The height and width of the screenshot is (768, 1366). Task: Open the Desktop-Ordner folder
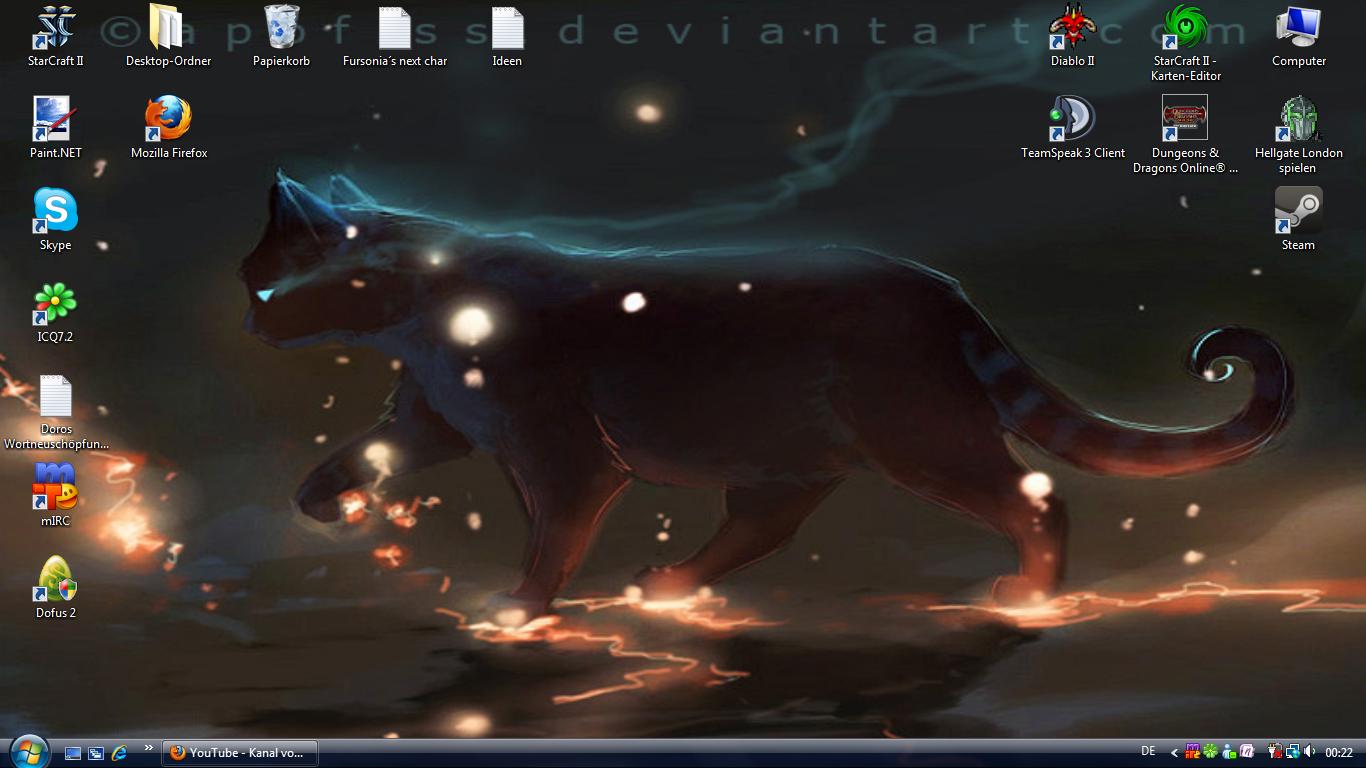tap(168, 36)
